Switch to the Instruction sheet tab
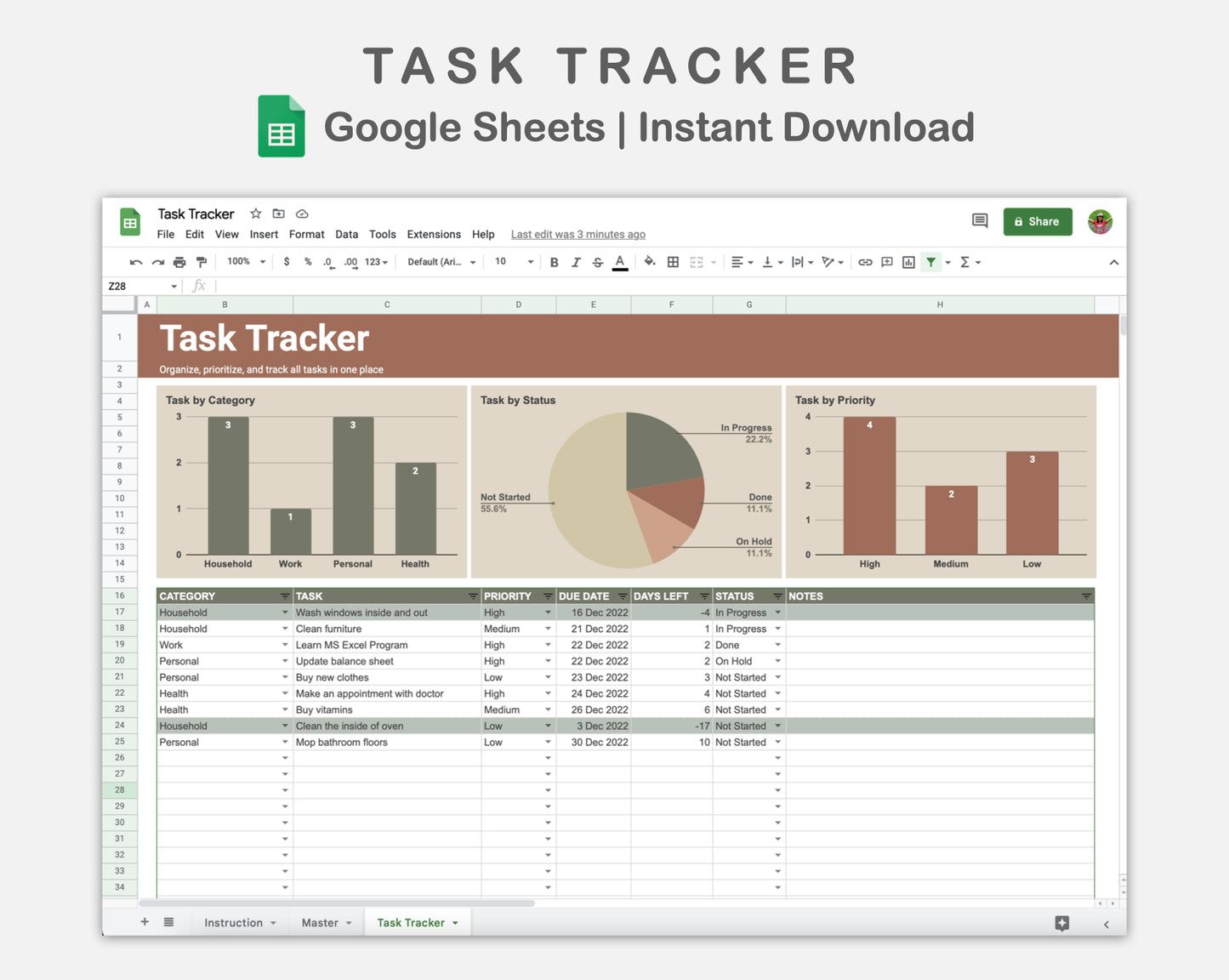 (240, 923)
